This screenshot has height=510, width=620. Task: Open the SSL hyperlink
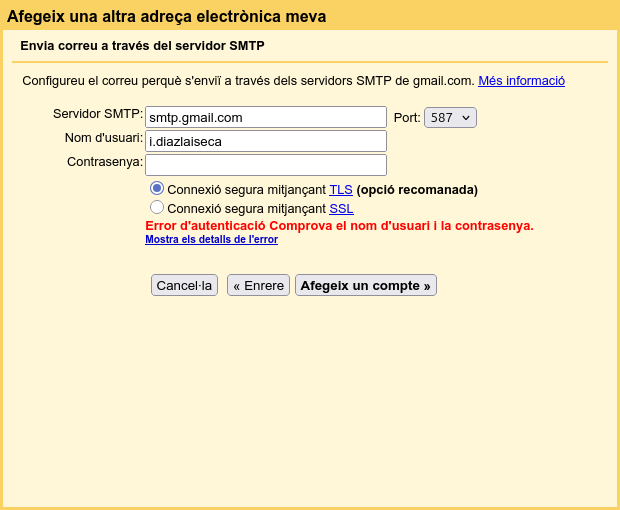tap(341, 209)
